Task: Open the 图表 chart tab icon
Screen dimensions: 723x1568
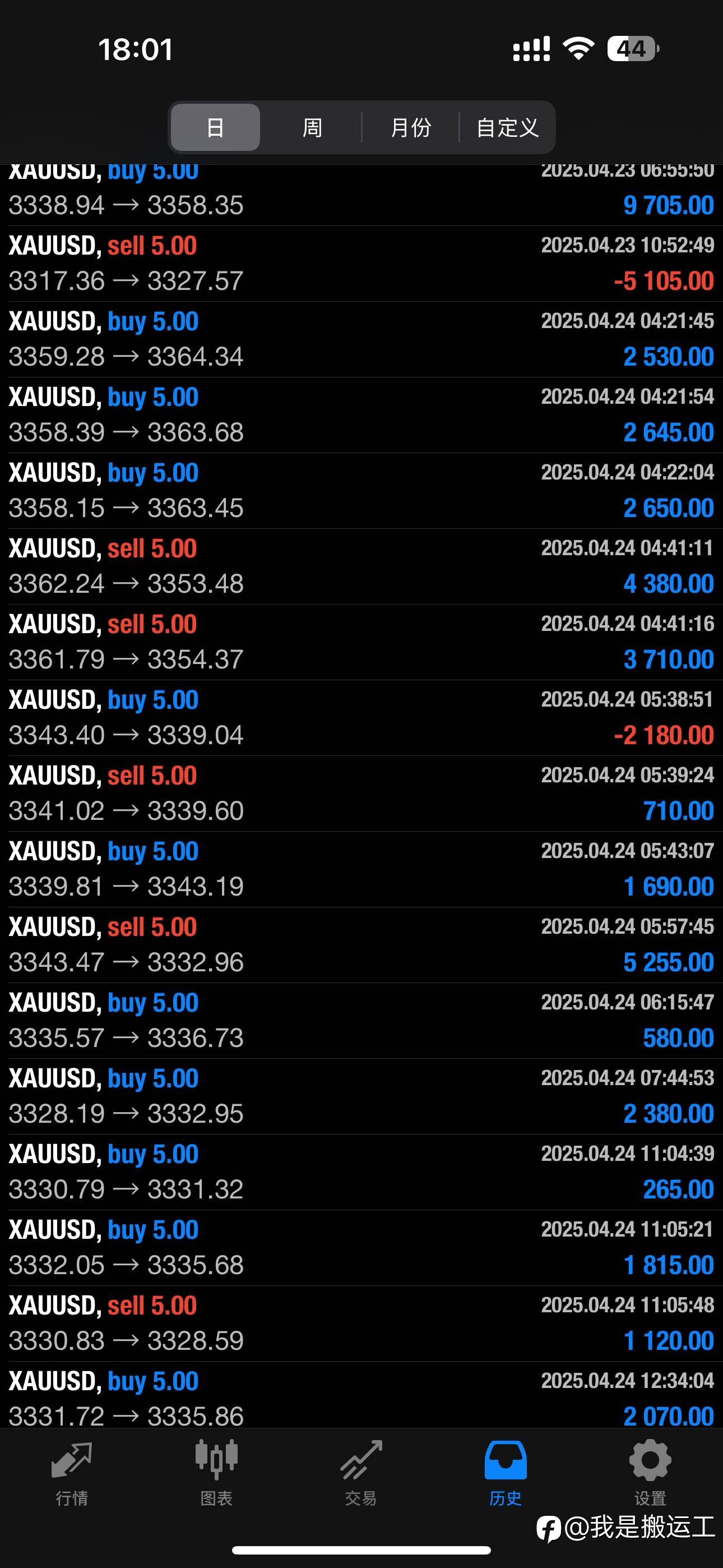Action: tap(217, 1460)
